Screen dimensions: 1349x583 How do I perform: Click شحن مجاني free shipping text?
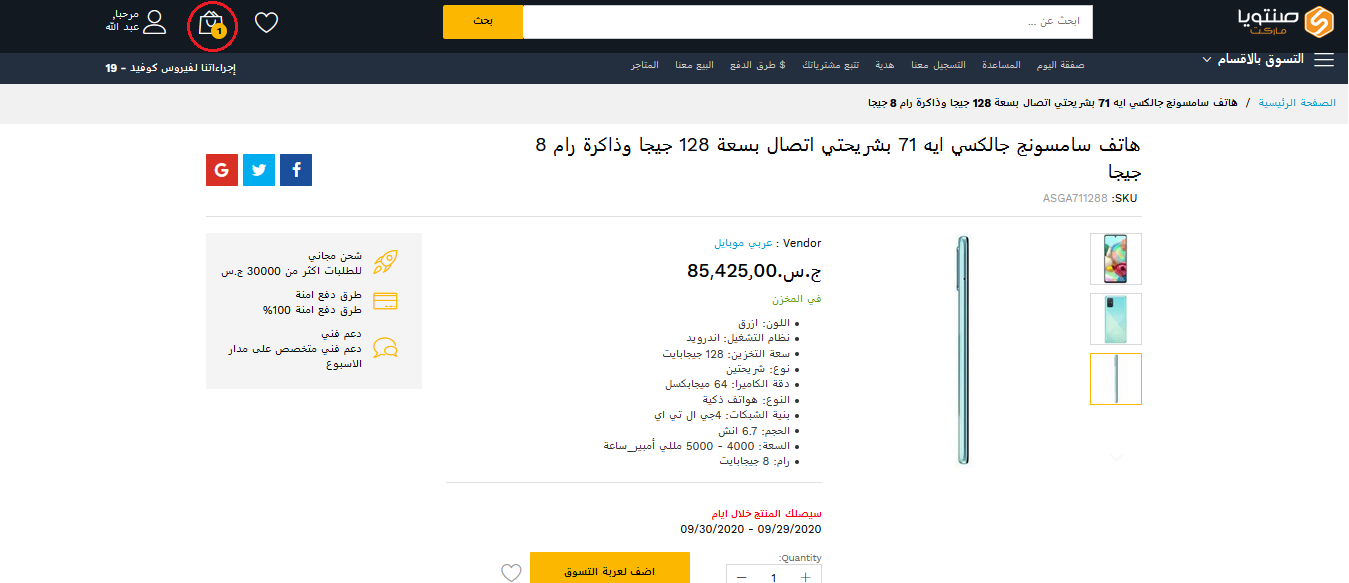tap(335, 256)
